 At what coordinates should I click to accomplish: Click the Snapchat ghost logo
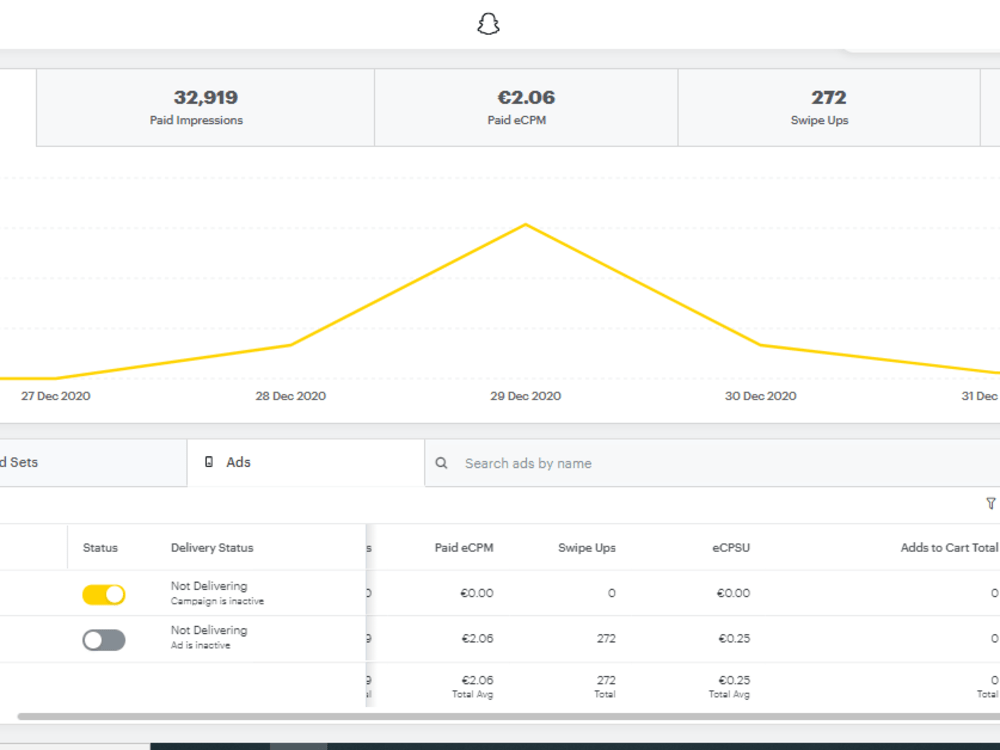coord(489,24)
